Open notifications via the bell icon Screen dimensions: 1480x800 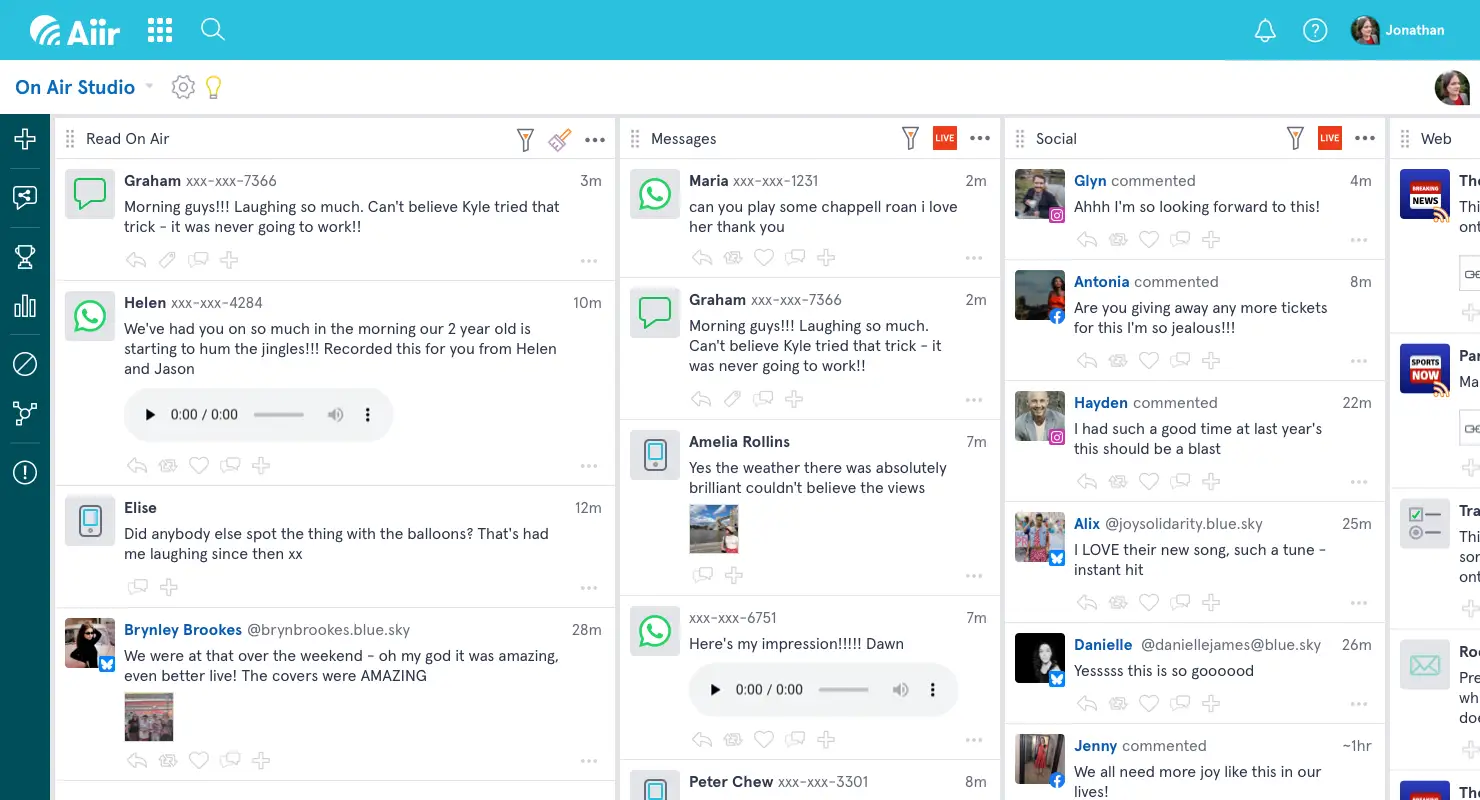pos(1264,30)
